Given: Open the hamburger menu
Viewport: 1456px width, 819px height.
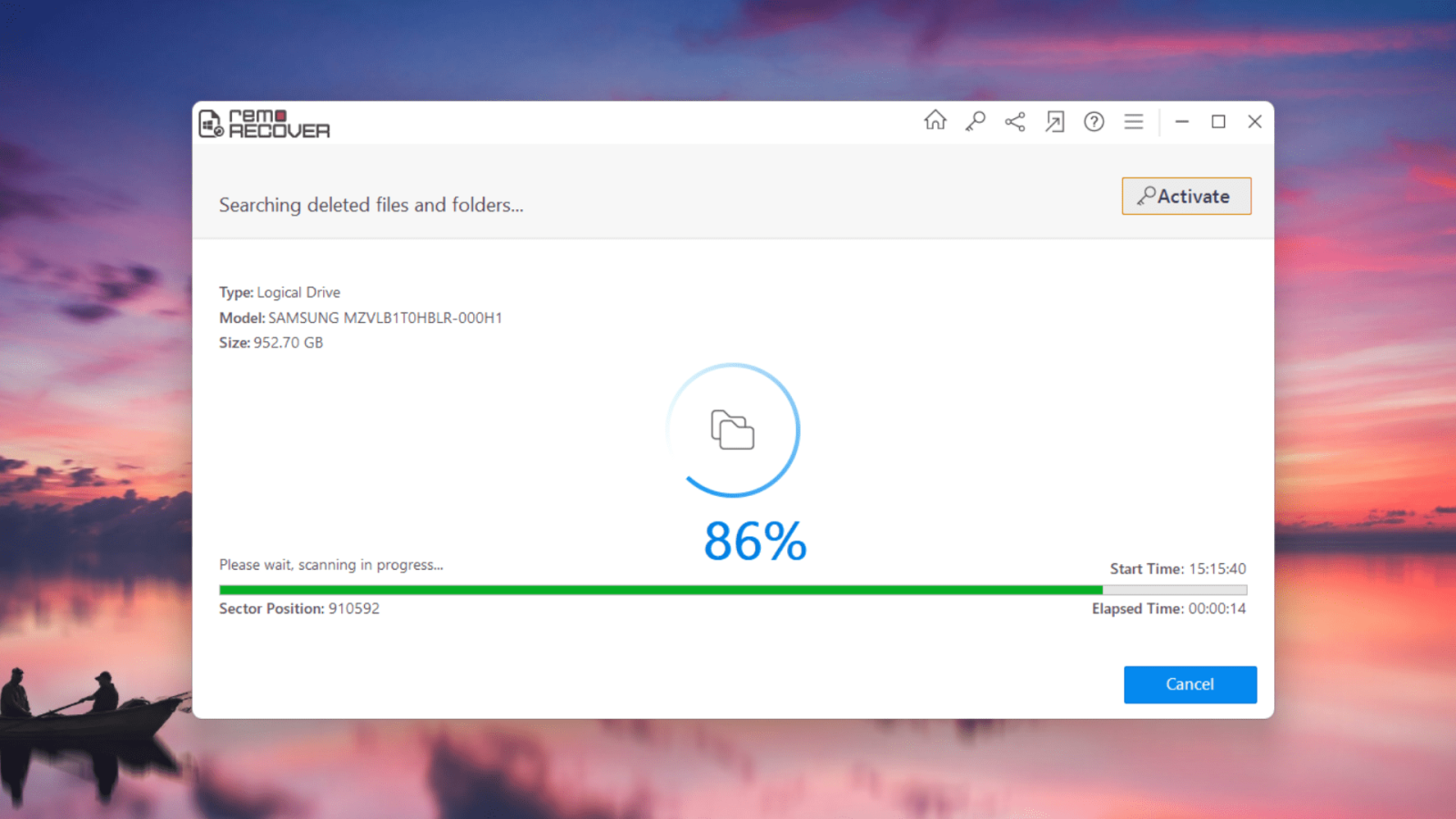Looking at the screenshot, I should pyautogui.click(x=1133, y=121).
